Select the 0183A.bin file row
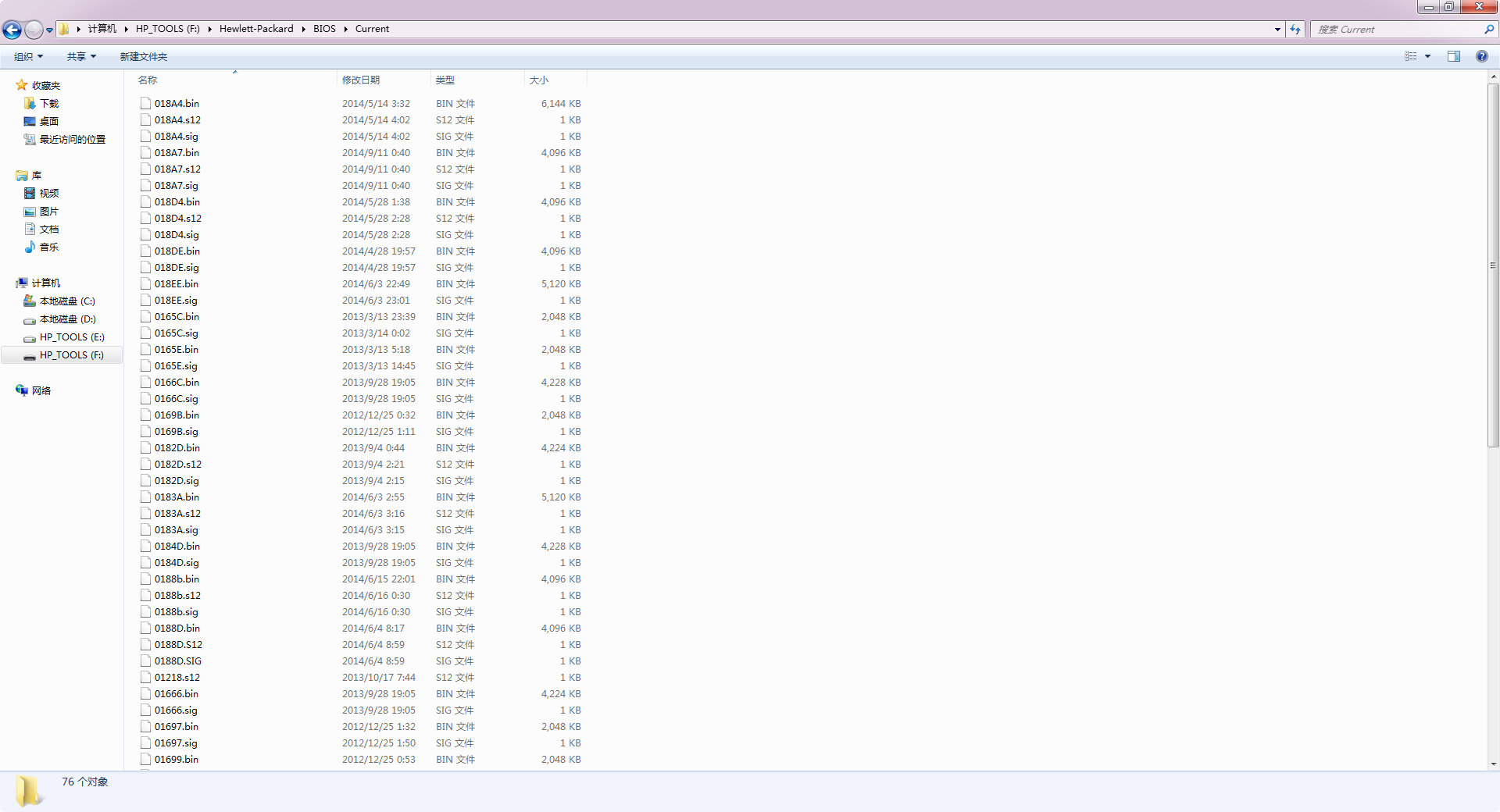The height and width of the screenshot is (812, 1500). click(177, 497)
